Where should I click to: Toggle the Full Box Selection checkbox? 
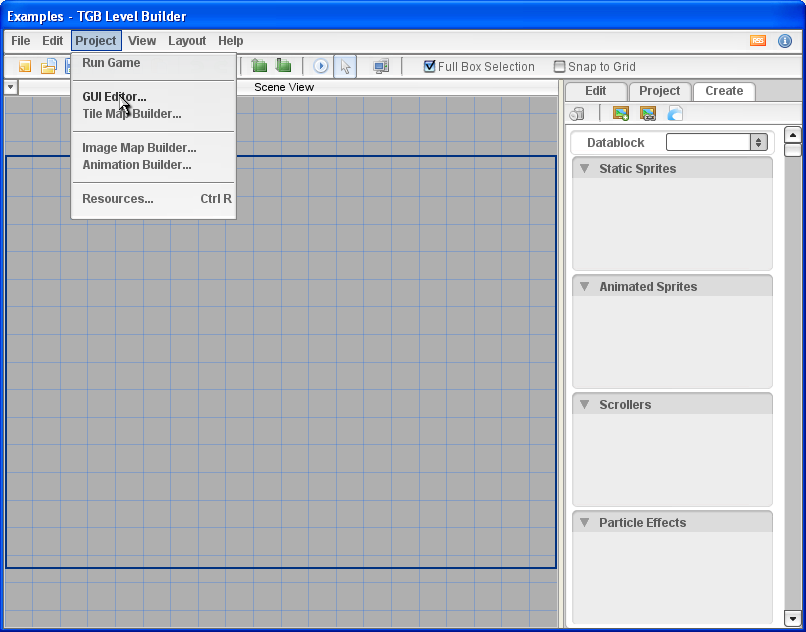pos(429,66)
